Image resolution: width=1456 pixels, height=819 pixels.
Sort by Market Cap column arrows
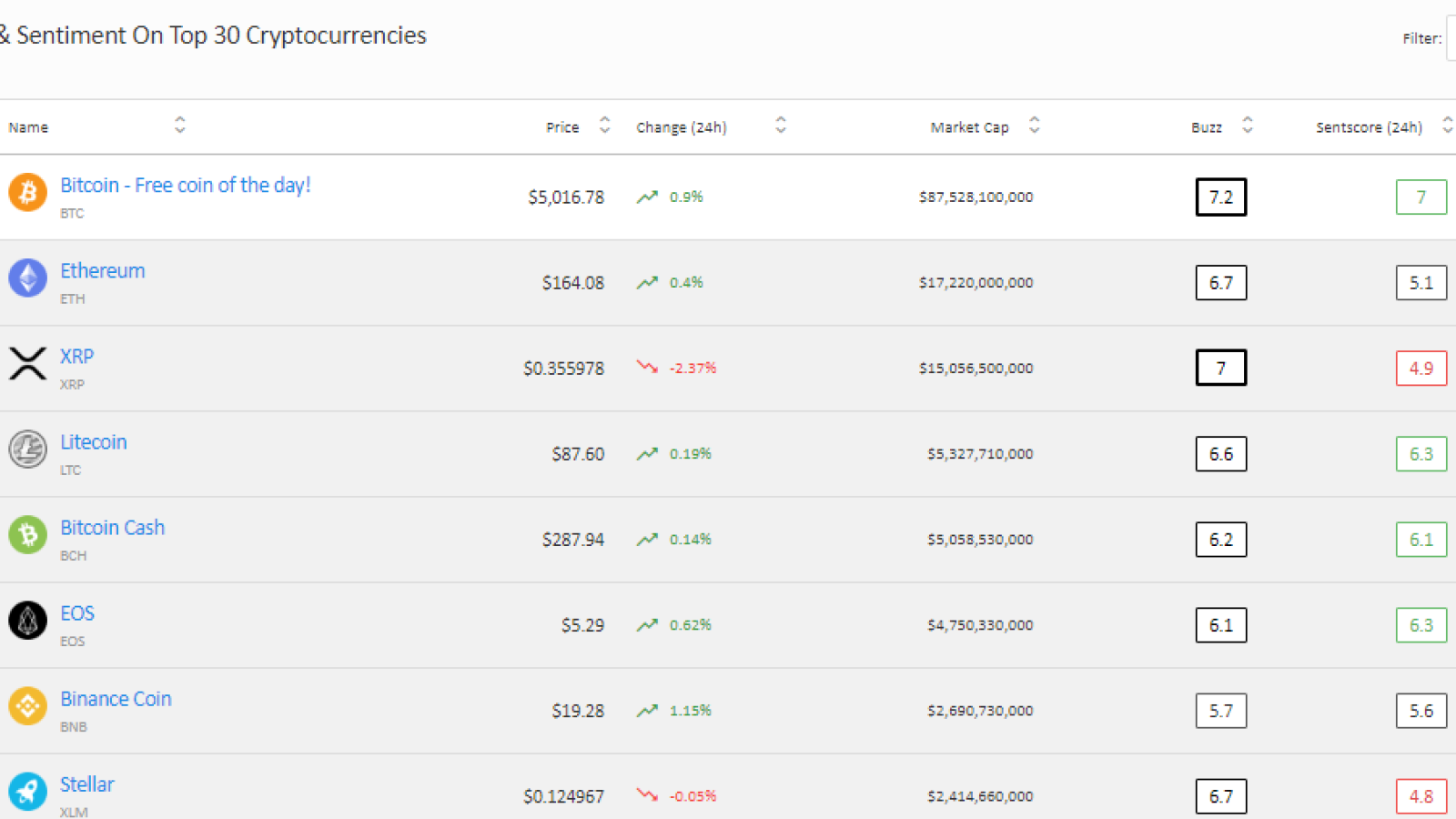pos(1035,126)
